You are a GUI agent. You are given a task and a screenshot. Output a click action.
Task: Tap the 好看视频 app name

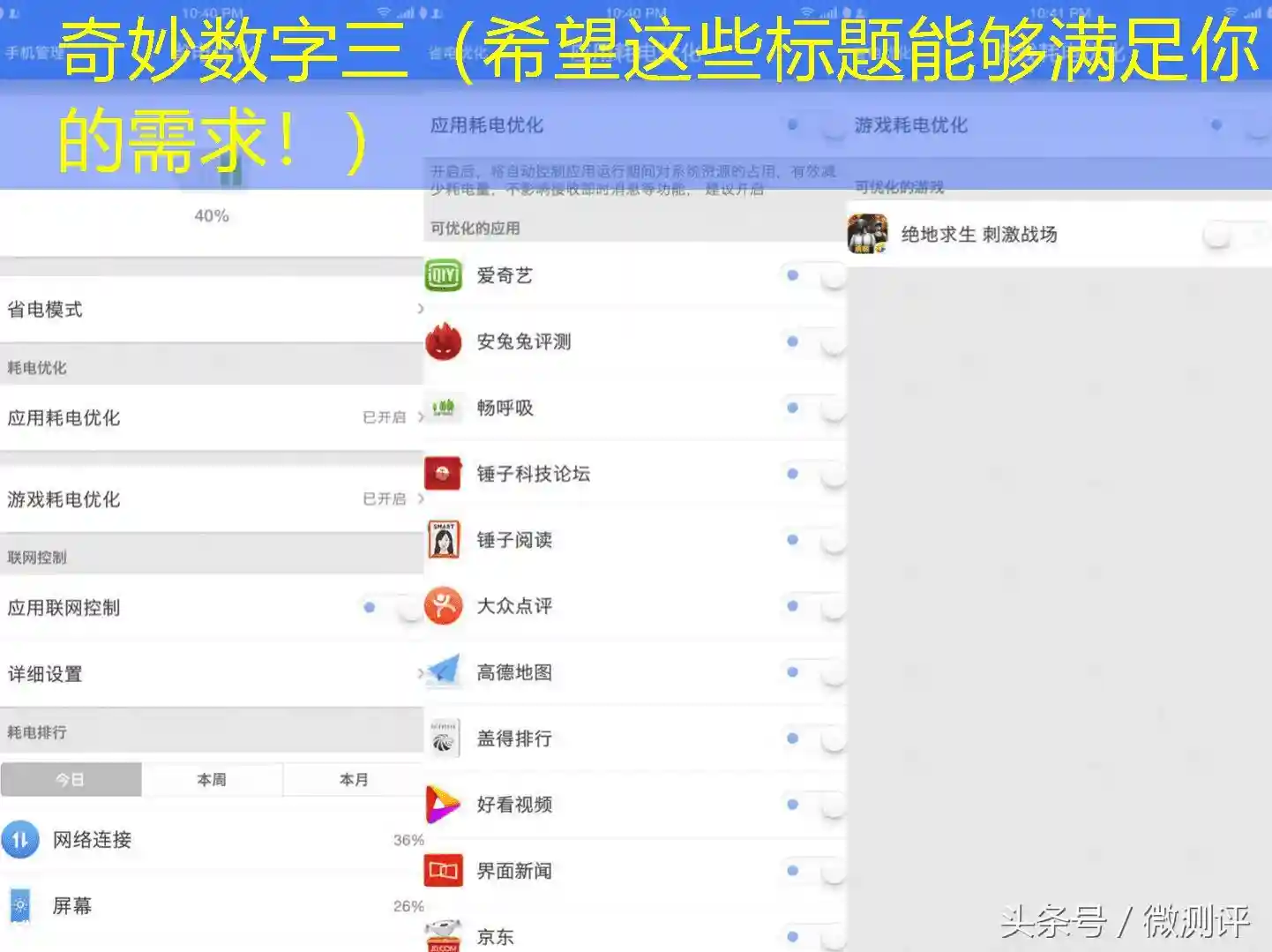(x=515, y=805)
